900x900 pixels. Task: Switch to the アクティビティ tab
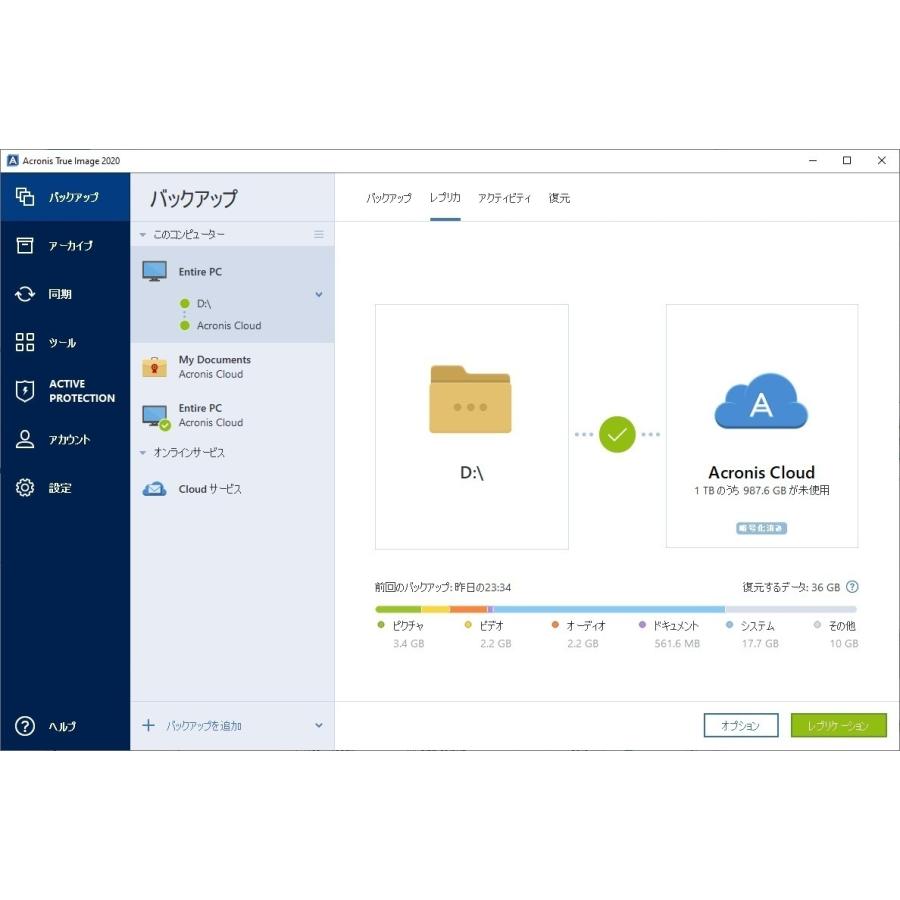tap(504, 198)
